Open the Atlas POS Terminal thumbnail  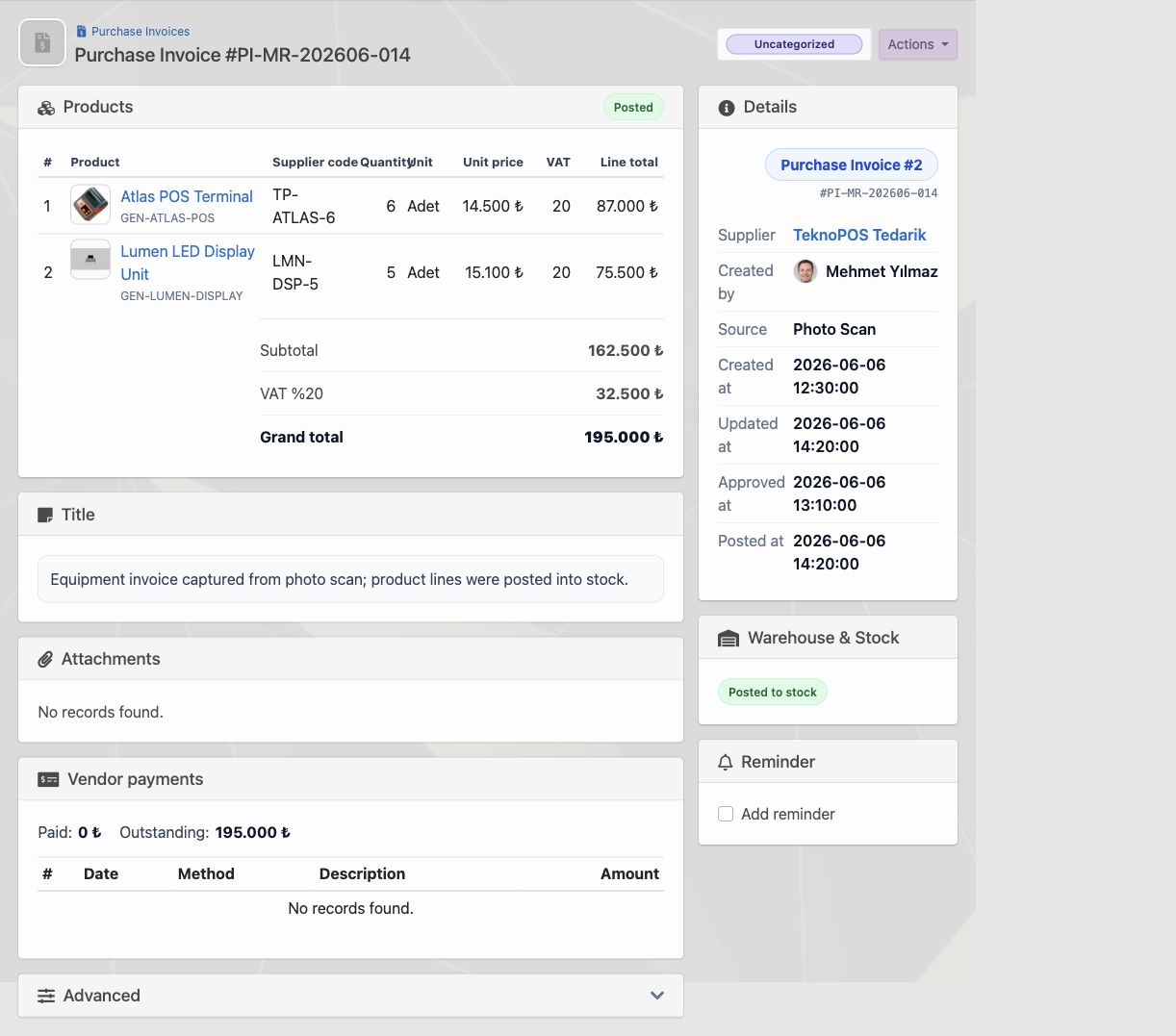coord(90,205)
